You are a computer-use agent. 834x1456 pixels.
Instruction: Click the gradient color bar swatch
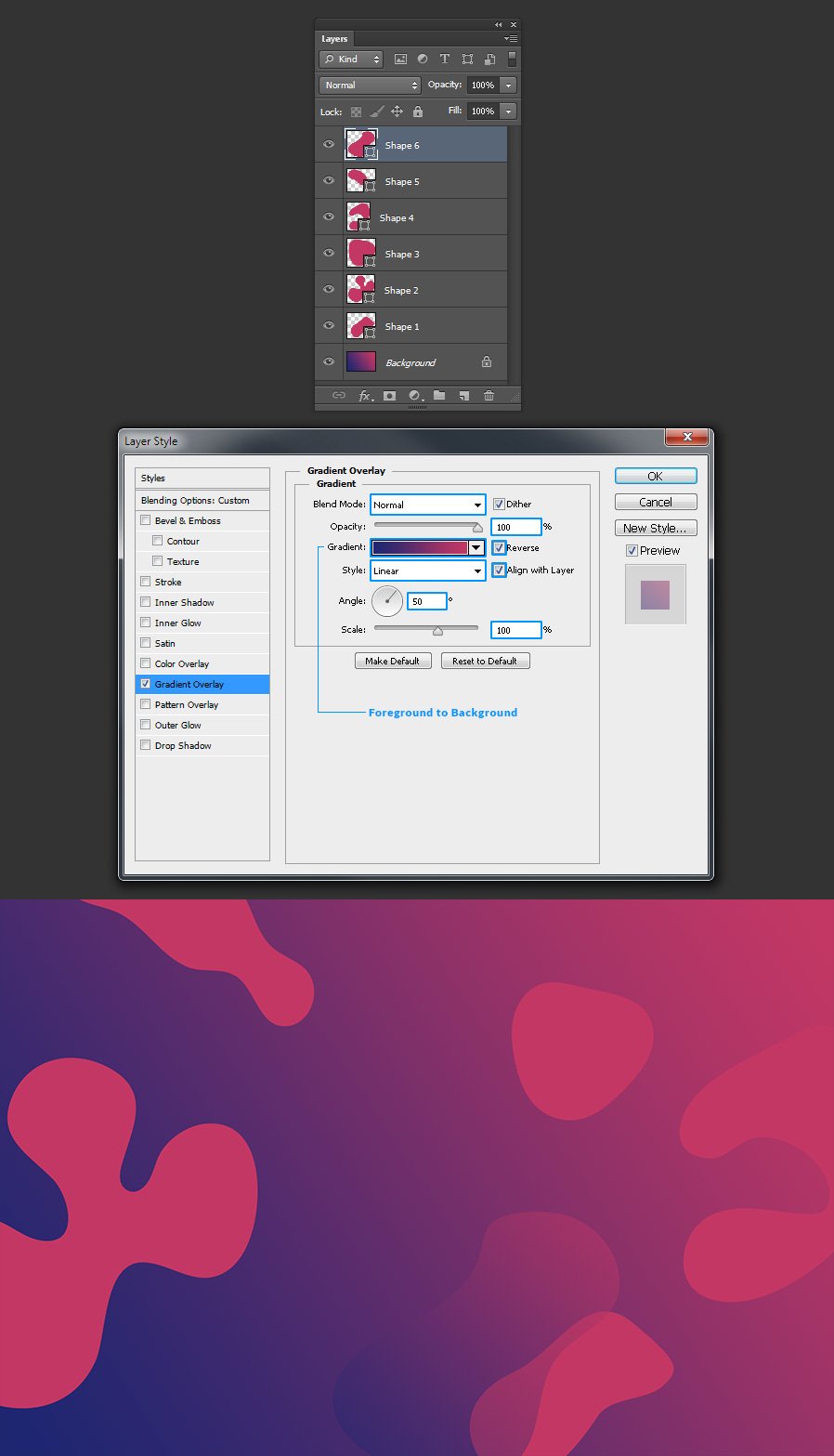[421, 548]
